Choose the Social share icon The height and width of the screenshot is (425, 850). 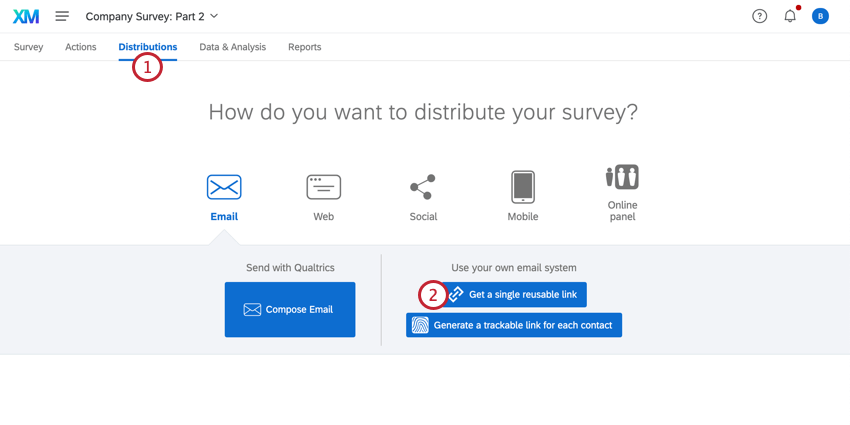[423, 187]
